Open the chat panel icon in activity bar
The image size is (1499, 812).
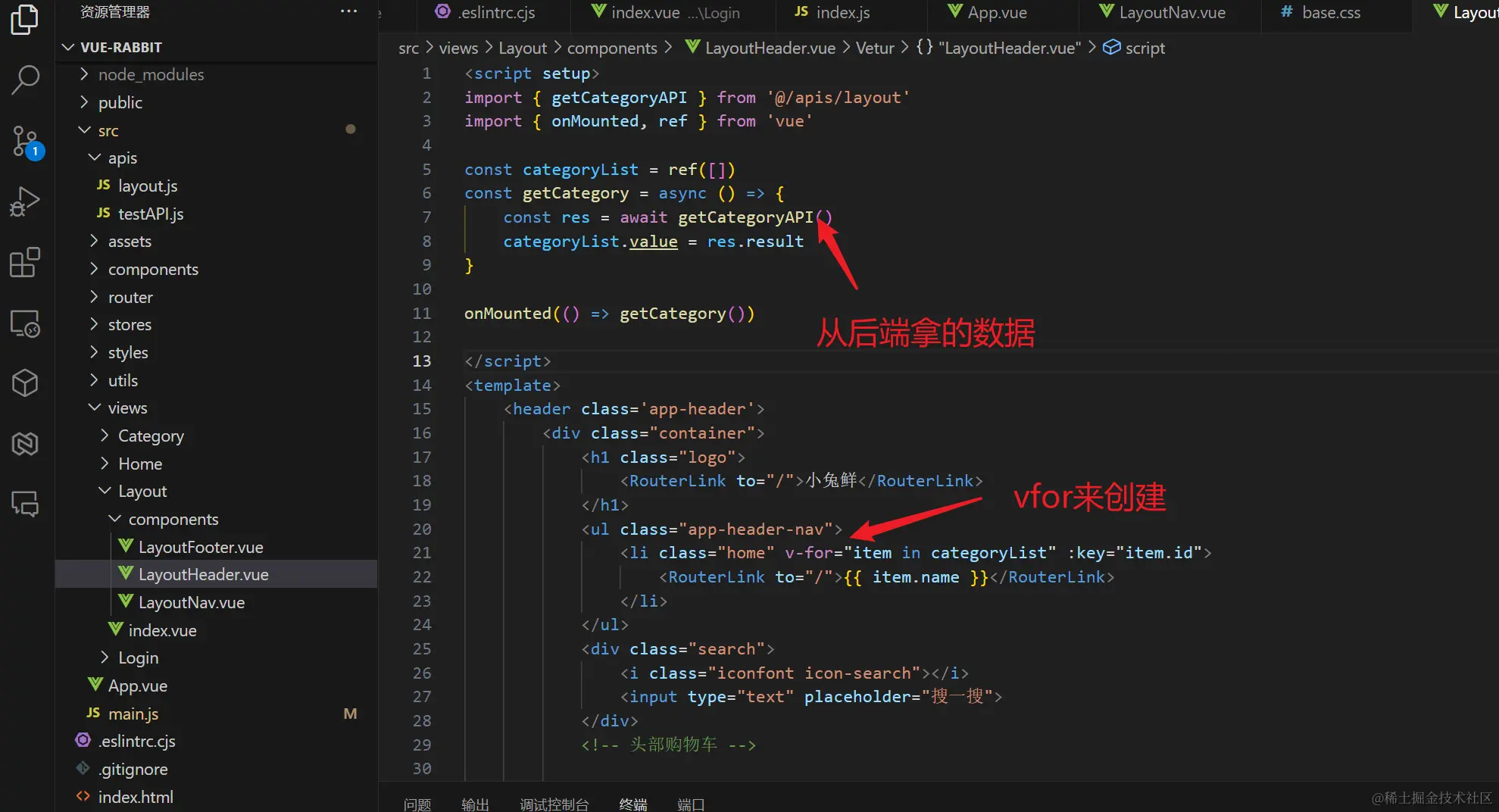(x=25, y=504)
